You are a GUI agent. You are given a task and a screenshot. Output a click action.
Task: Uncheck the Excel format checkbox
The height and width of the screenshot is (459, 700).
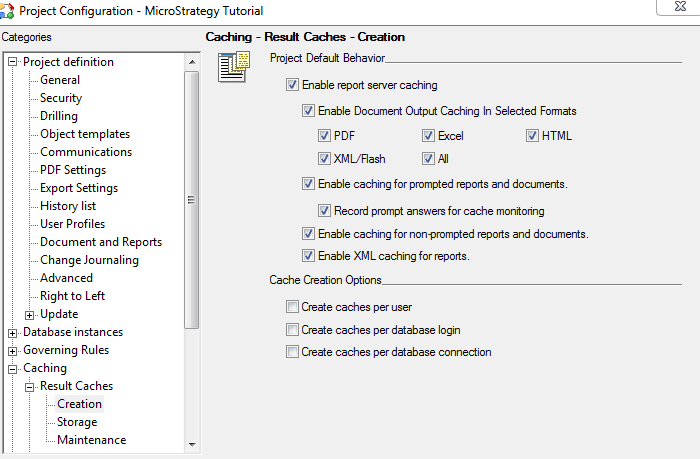428,135
